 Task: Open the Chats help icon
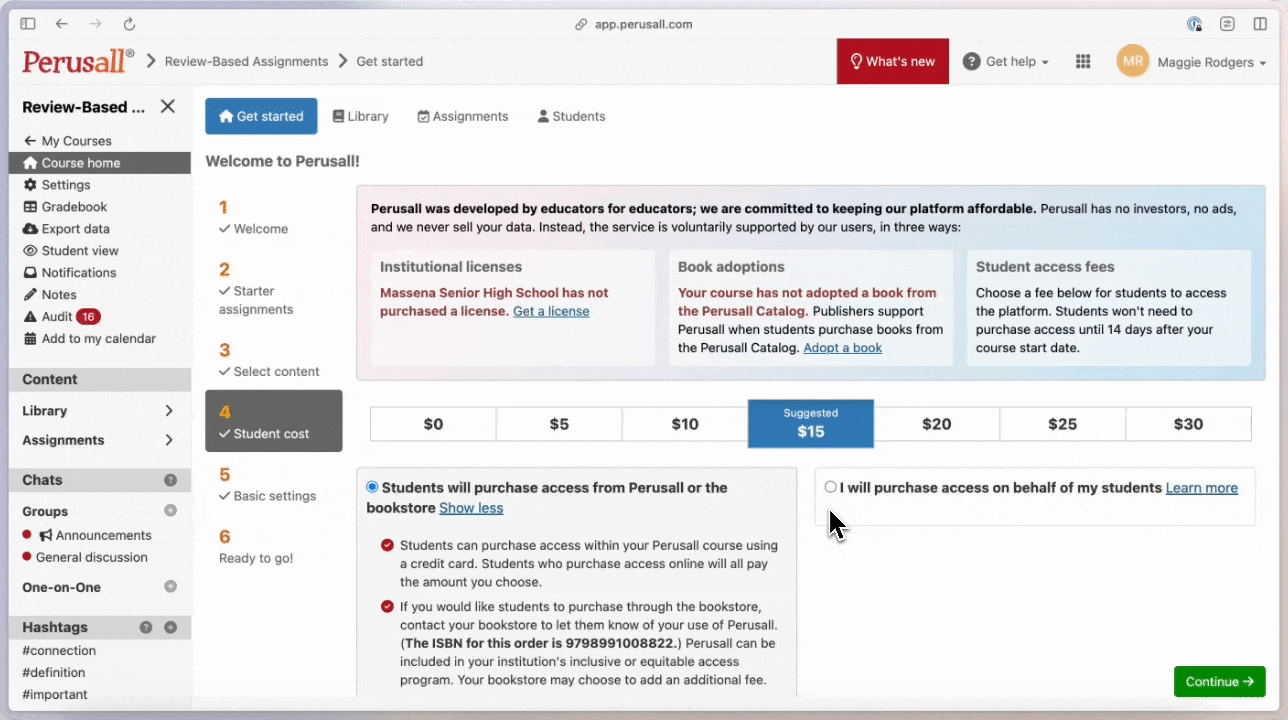coord(170,480)
